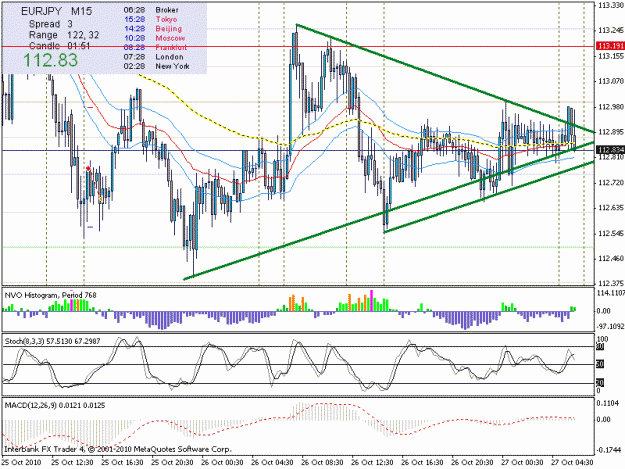Click the 113.070 price axis label
Viewport: 625px width, 469px height.
pos(611,81)
